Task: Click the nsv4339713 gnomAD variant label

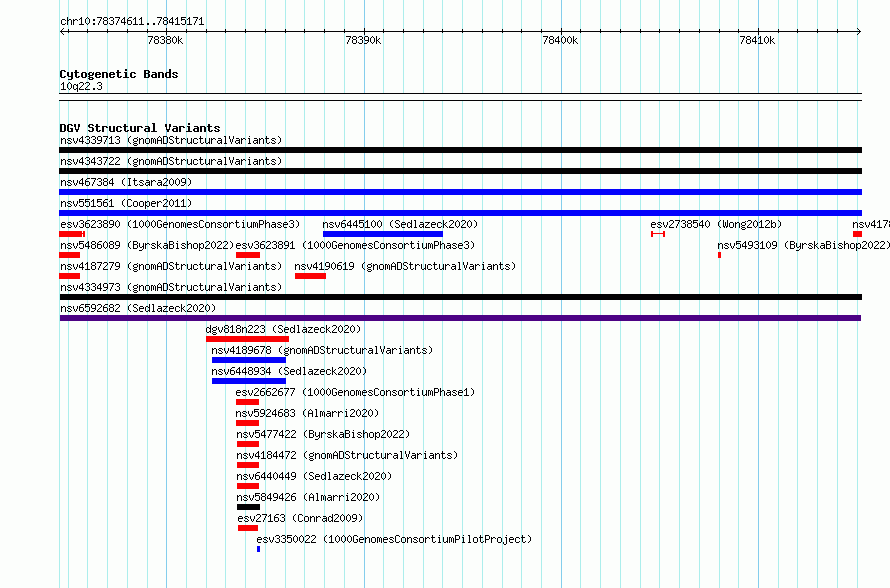Action: [x=171, y=140]
